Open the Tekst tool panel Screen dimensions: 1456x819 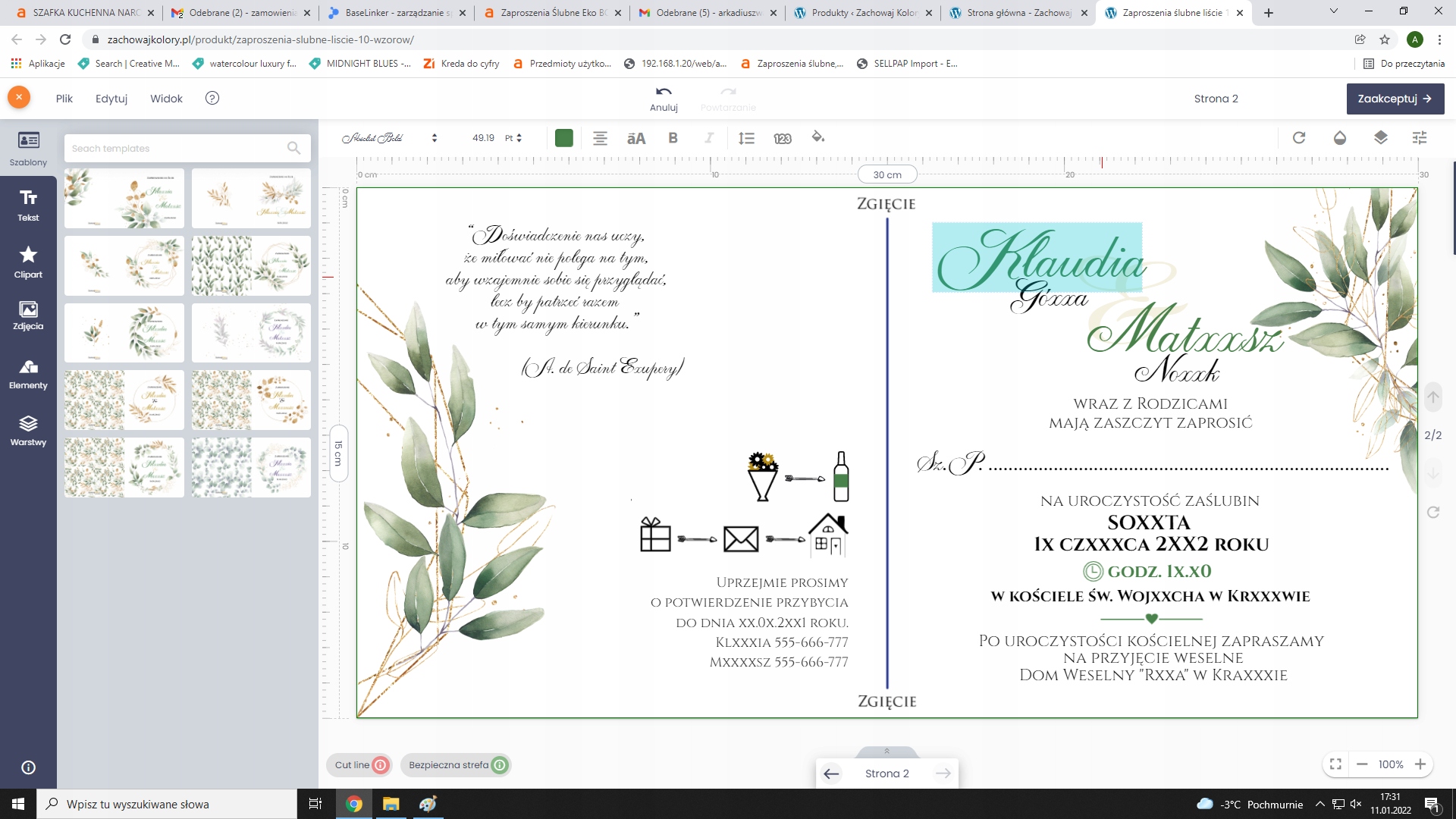point(28,205)
